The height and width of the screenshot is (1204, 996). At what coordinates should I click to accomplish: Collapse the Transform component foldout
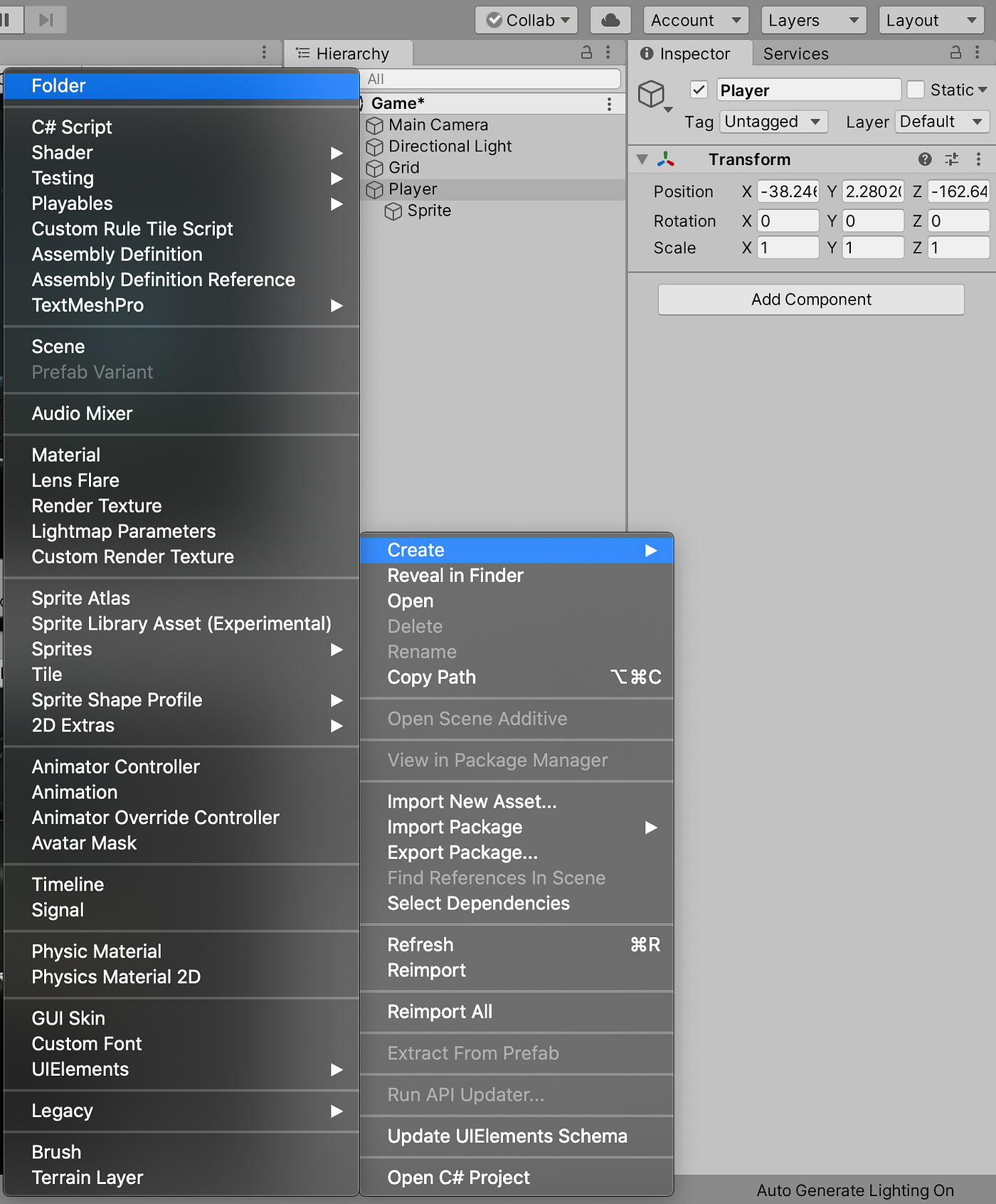[642, 159]
